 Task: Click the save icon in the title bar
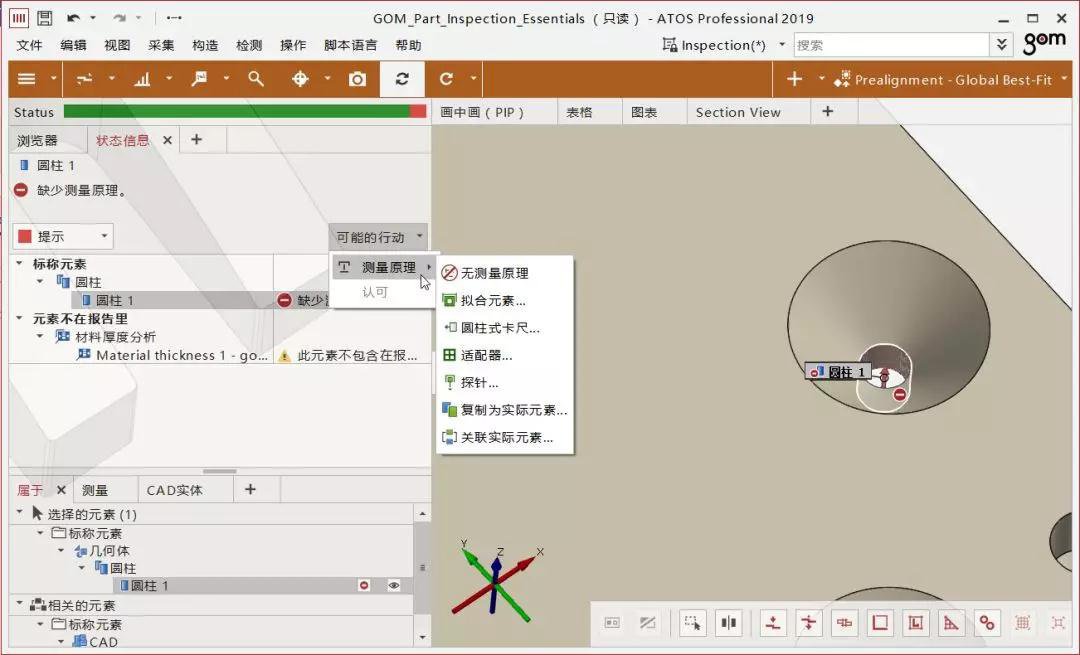pos(44,18)
